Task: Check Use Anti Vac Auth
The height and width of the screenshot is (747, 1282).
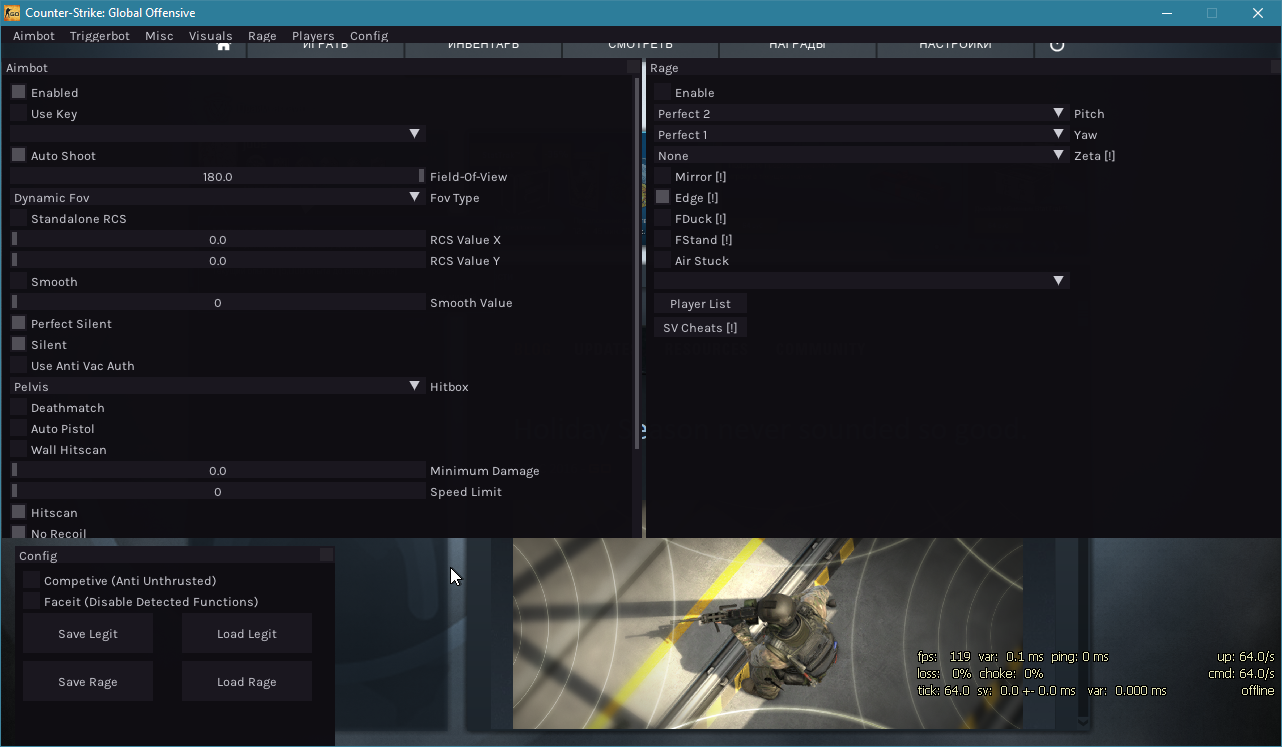Action: [x=18, y=365]
